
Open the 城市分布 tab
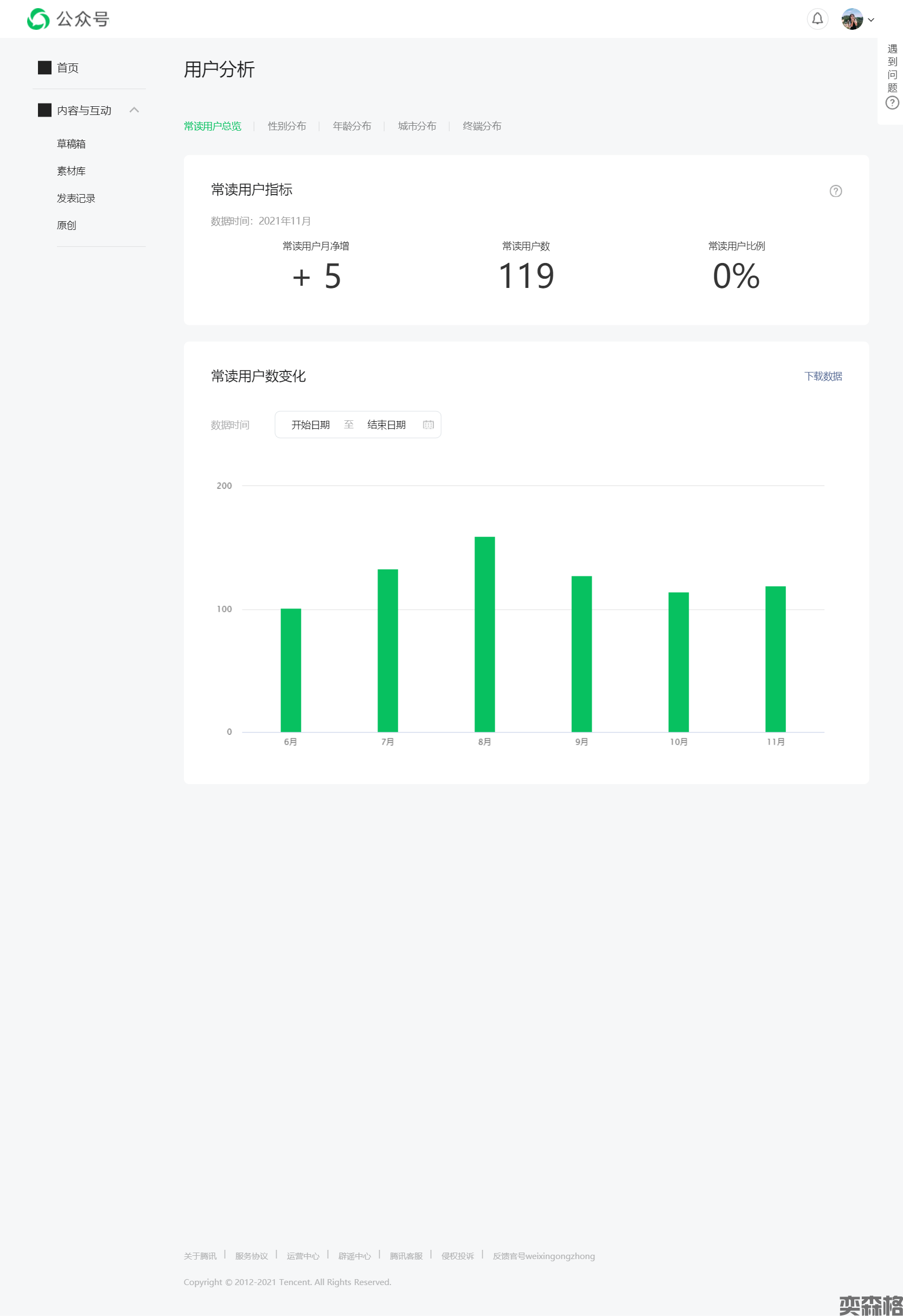[x=417, y=126]
